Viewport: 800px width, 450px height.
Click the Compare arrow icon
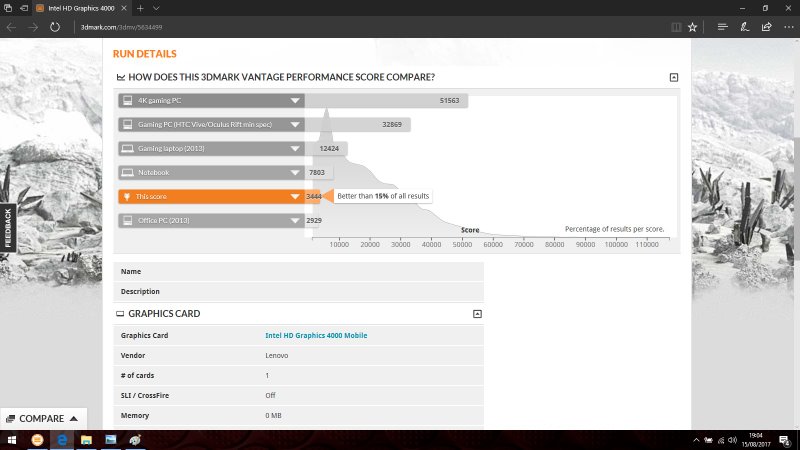pyautogui.click(x=74, y=418)
